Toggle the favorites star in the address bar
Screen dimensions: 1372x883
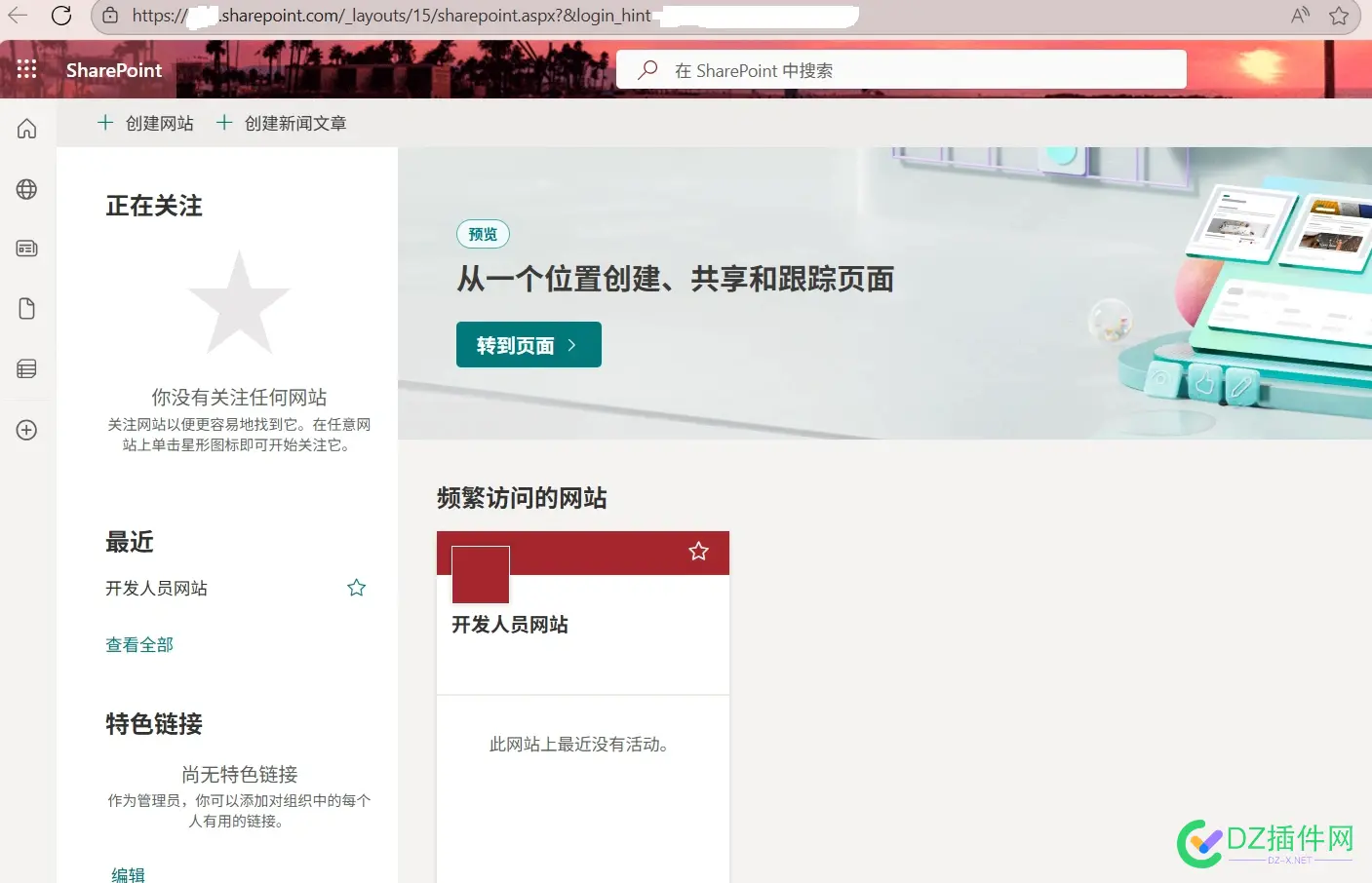[1339, 15]
